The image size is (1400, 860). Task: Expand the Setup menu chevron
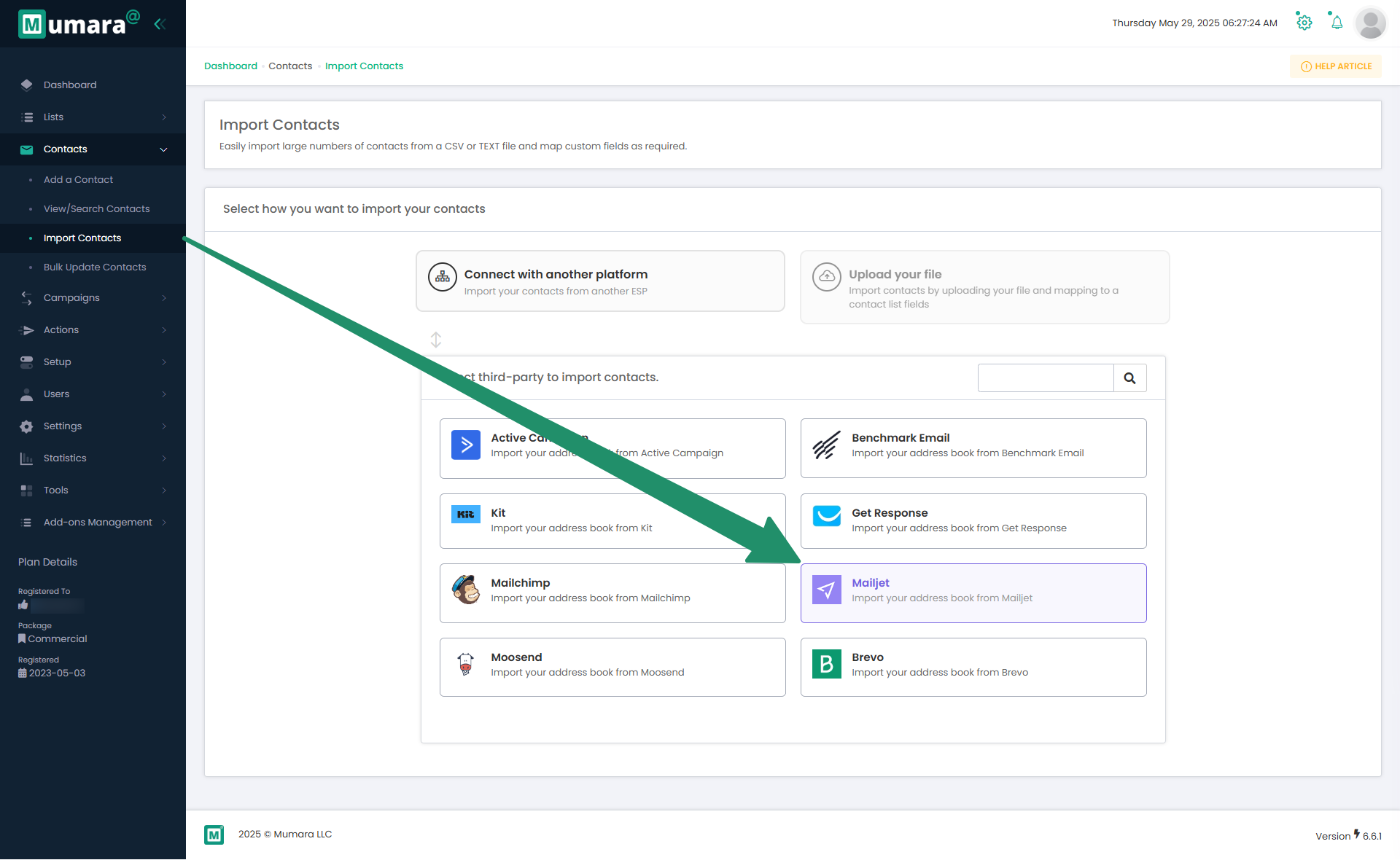click(x=164, y=362)
